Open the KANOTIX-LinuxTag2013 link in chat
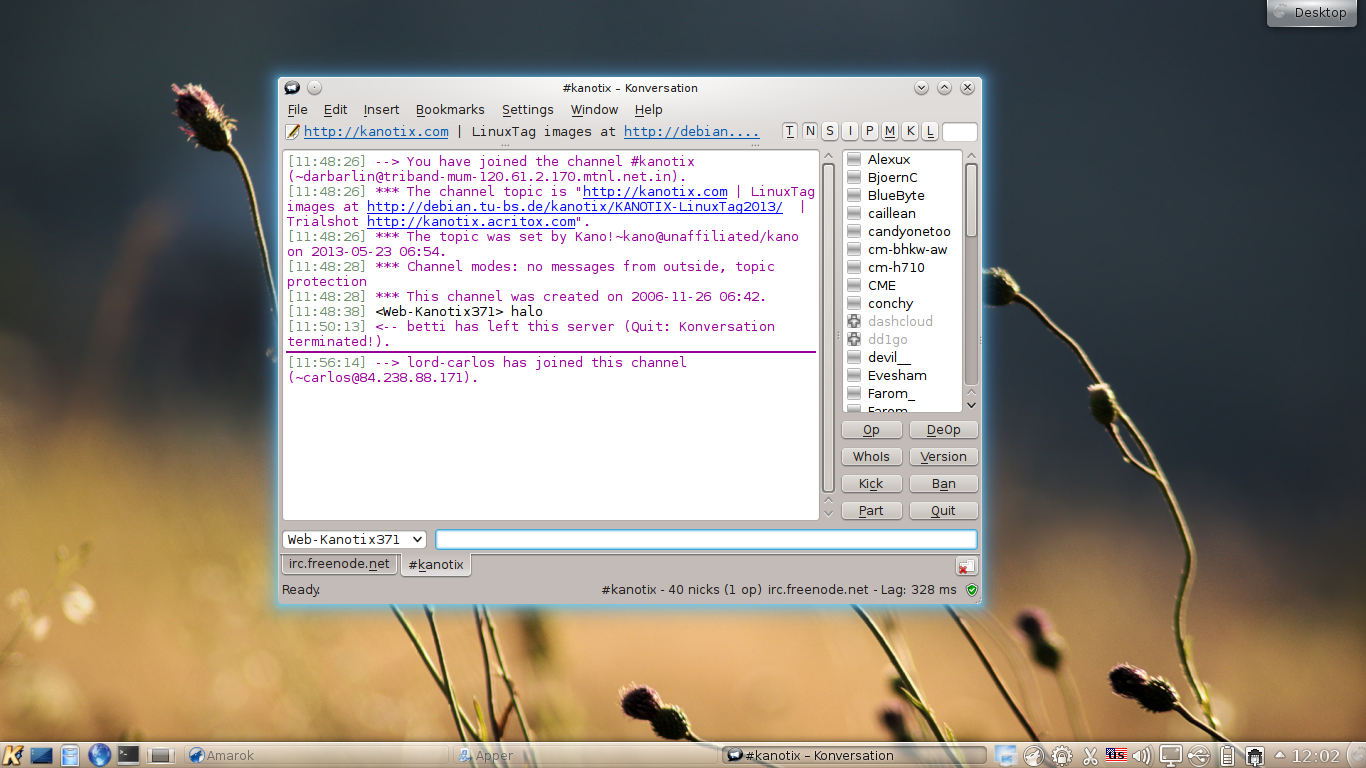 pyautogui.click(x=575, y=207)
